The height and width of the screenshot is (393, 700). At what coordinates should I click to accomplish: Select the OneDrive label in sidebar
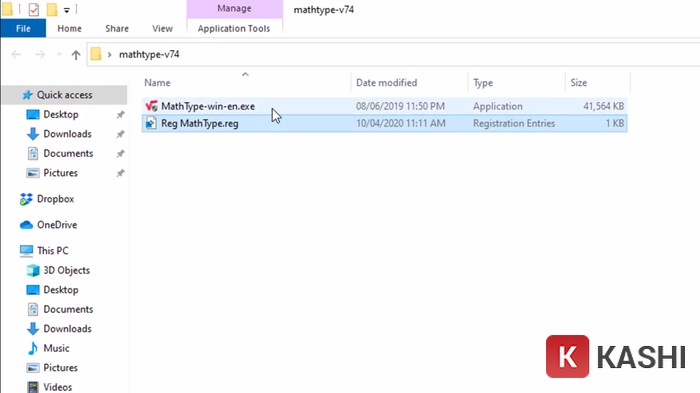point(57,225)
